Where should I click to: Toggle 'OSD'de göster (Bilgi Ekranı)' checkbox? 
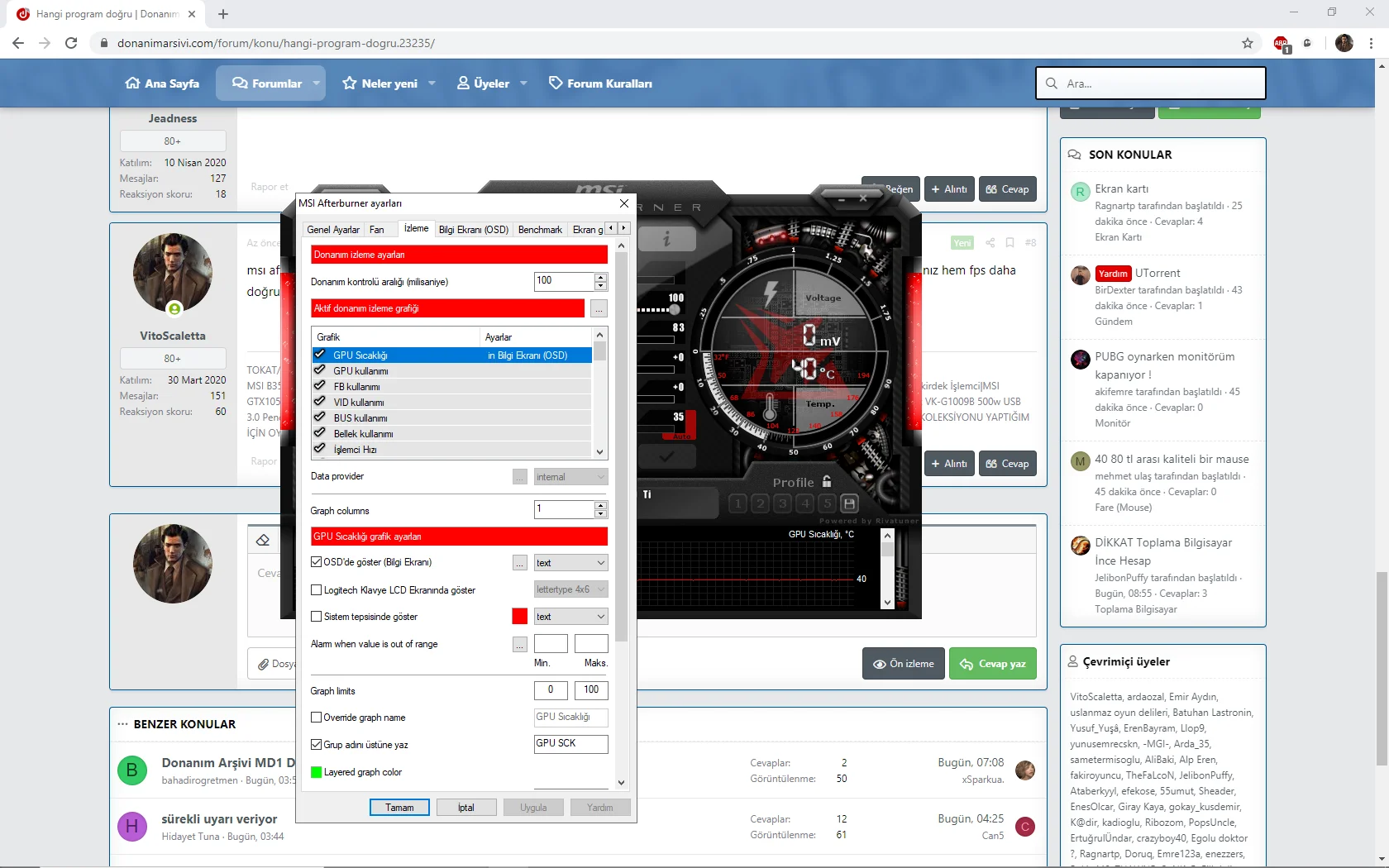[316, 562]
